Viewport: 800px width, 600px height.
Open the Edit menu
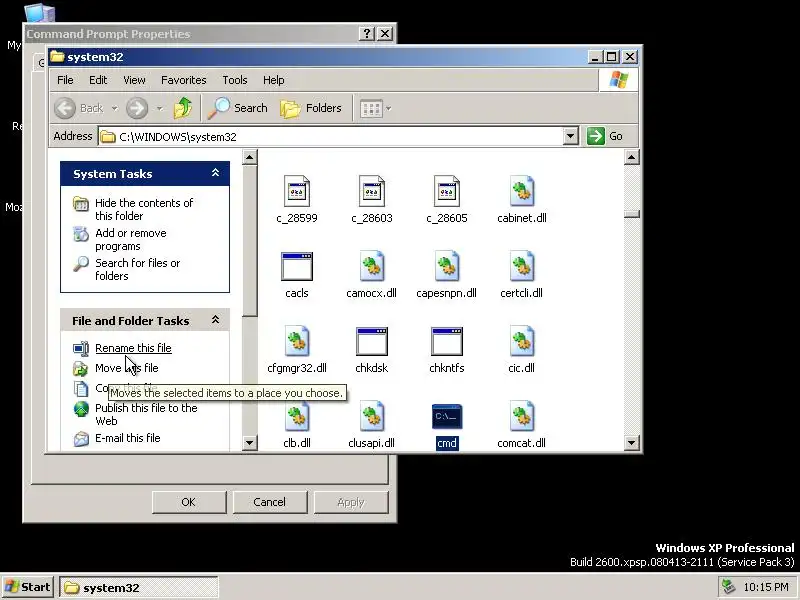point(98,80)
